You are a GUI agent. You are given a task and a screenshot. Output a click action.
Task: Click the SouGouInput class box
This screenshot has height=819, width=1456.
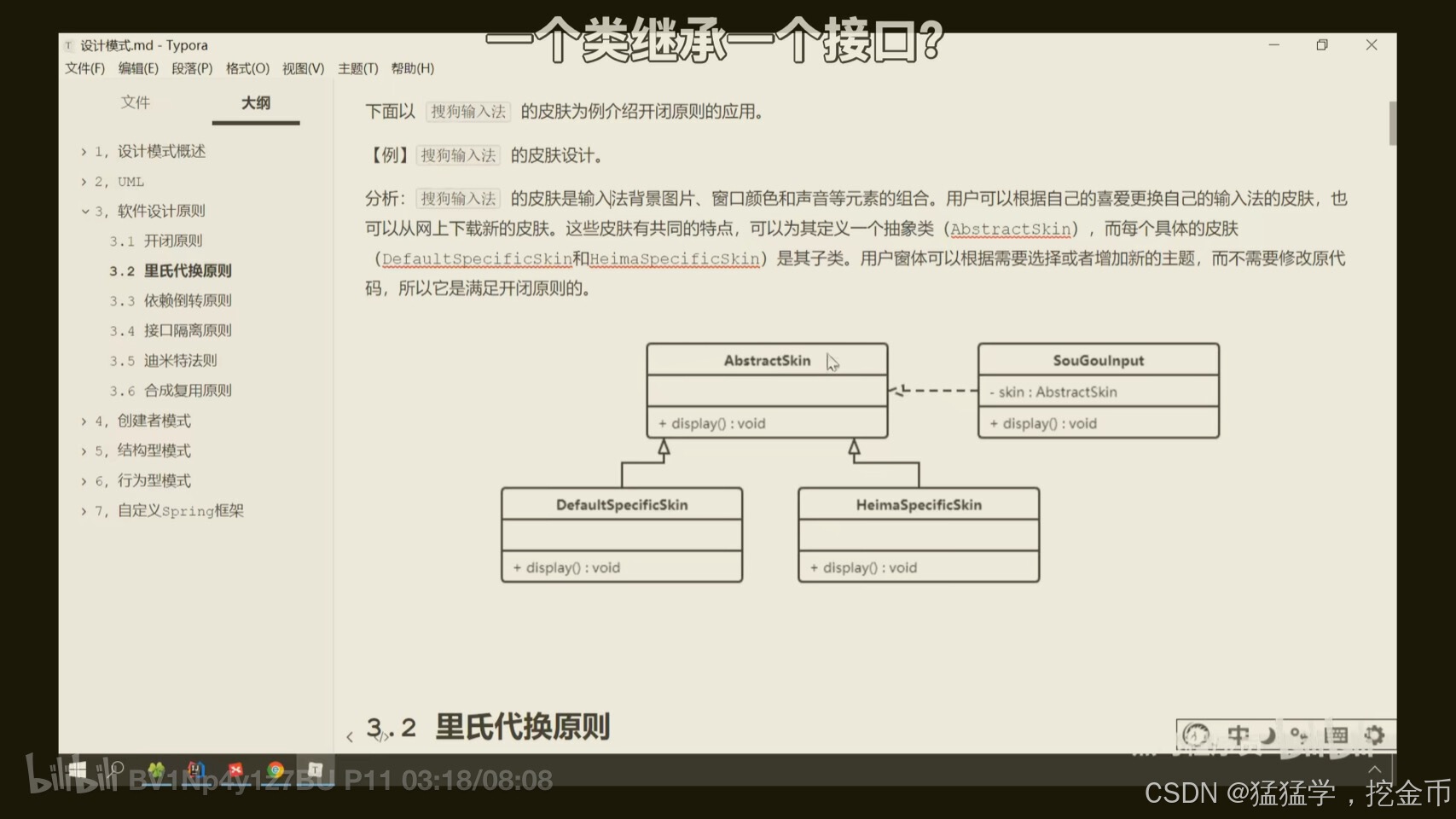(1099, 391)
